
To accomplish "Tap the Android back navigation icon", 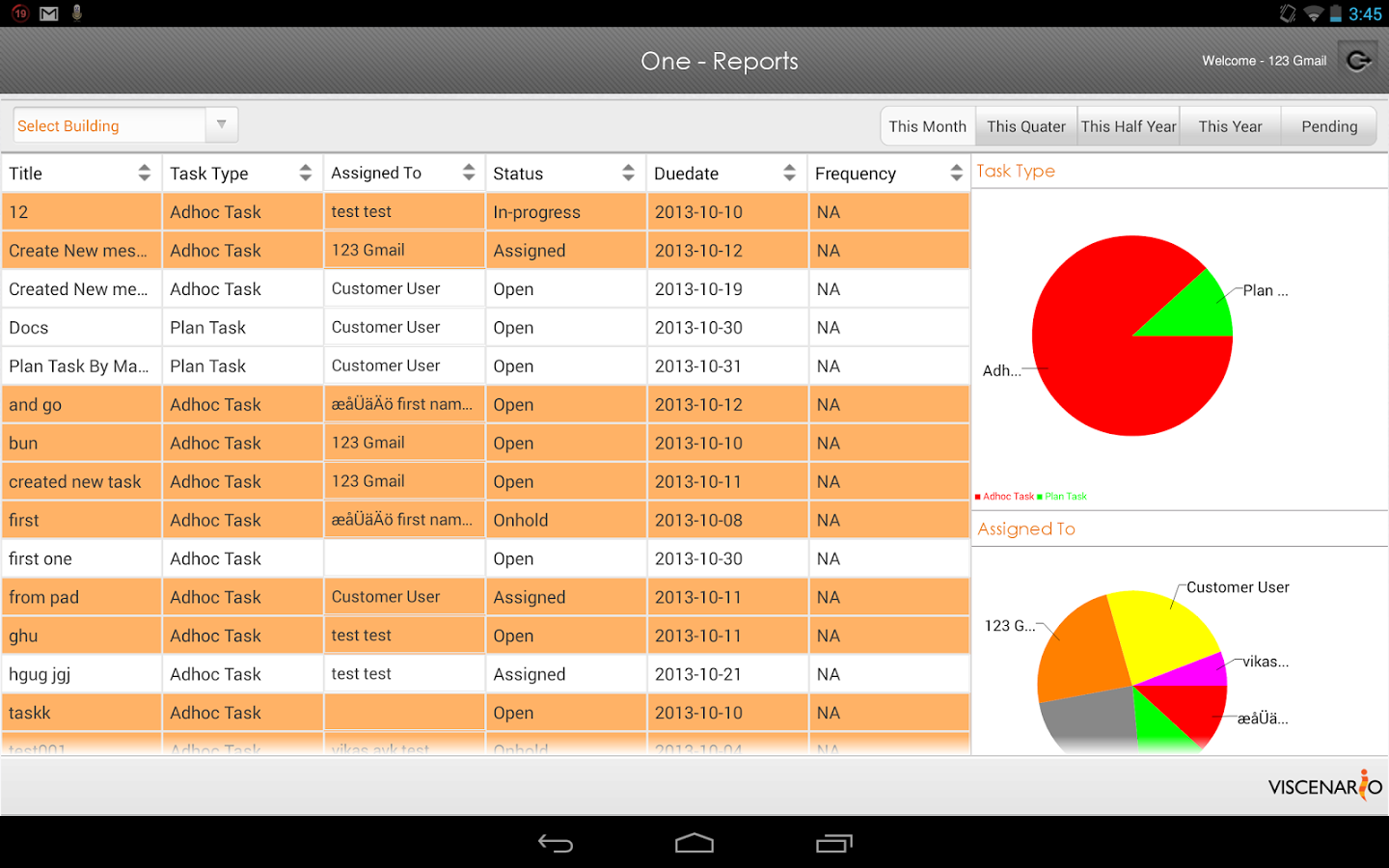I will pos(556,844).
